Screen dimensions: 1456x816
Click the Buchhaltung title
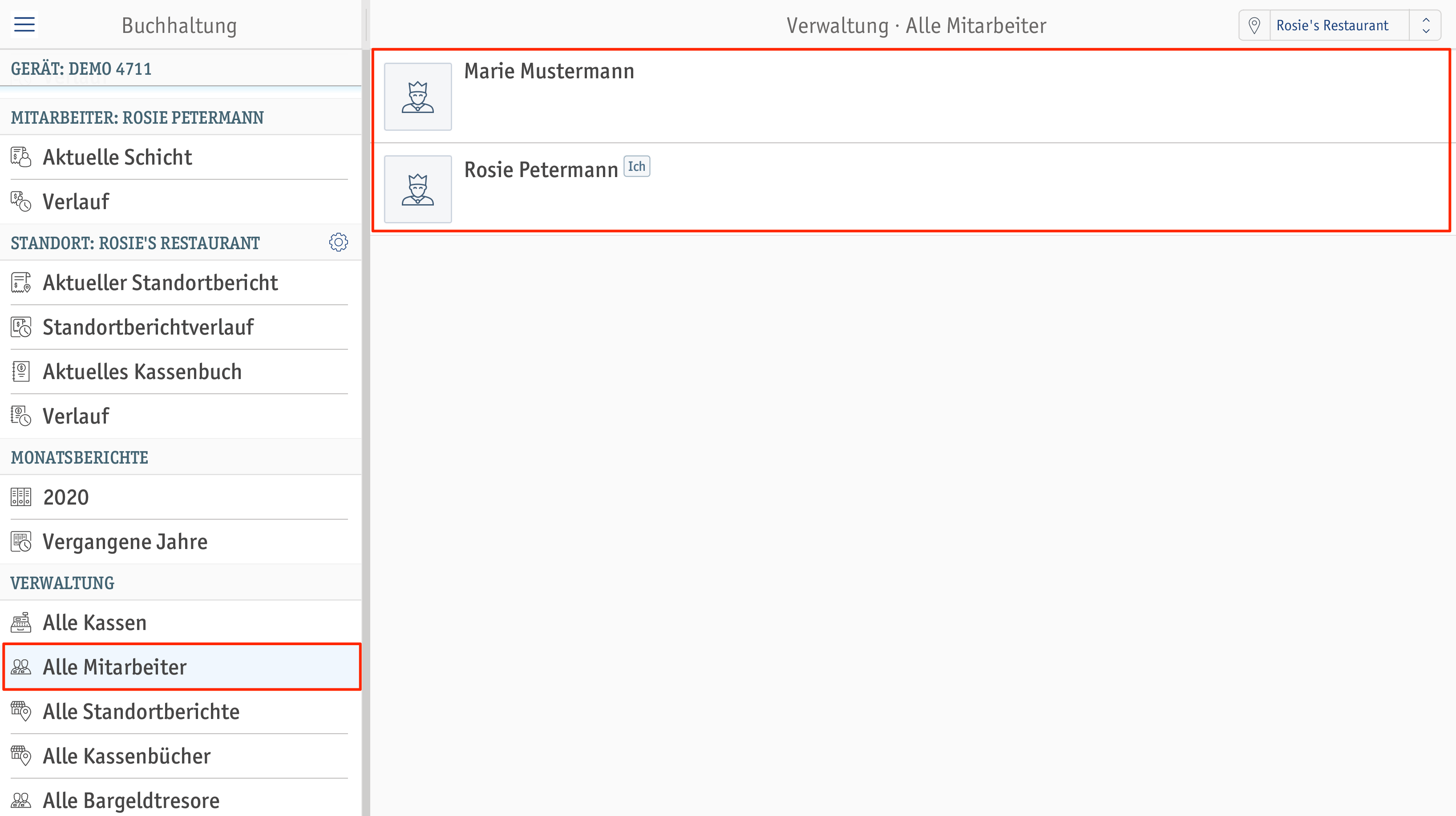pos(179,26)
